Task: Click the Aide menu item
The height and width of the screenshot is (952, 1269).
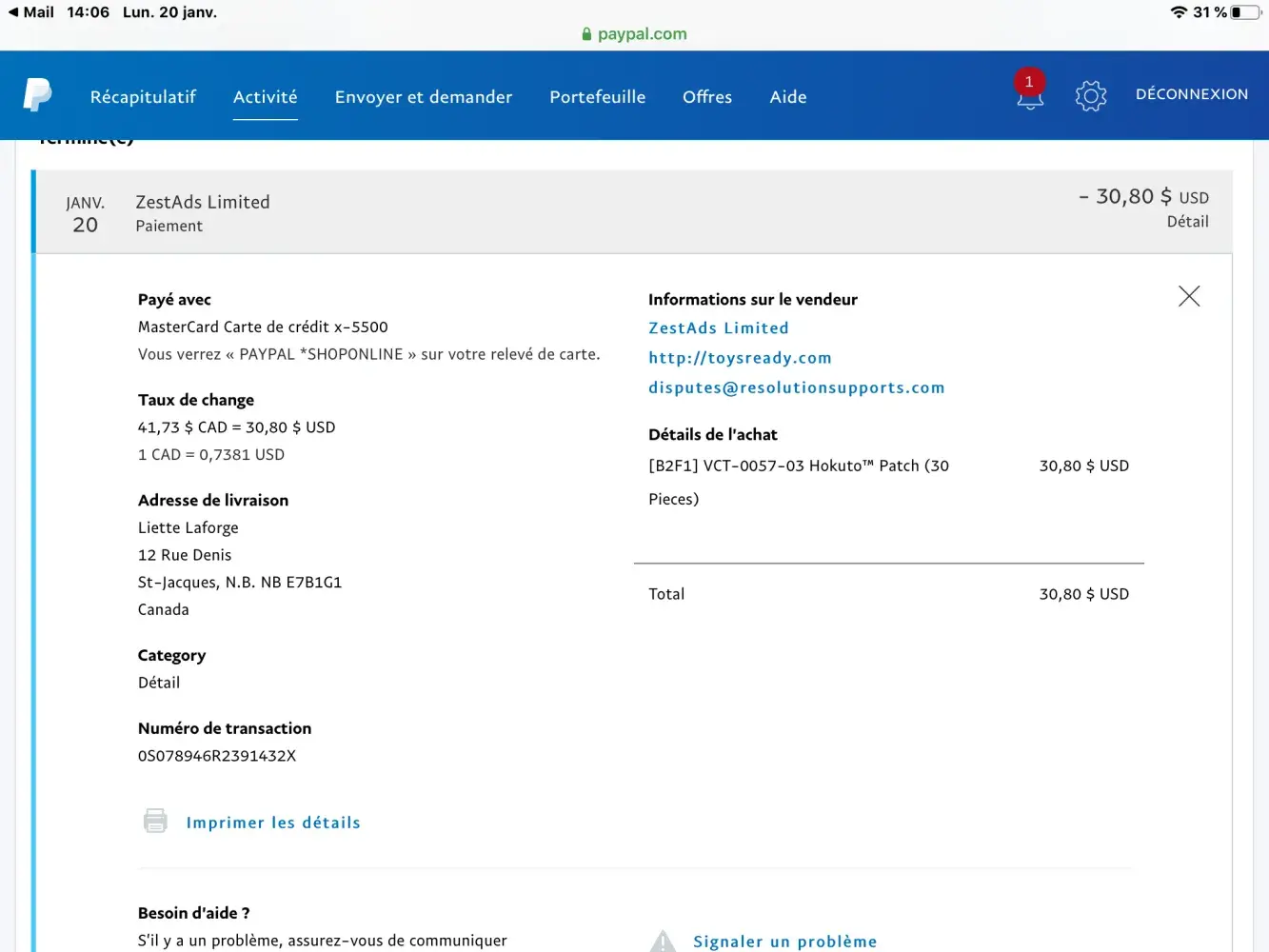Action: 787,97
